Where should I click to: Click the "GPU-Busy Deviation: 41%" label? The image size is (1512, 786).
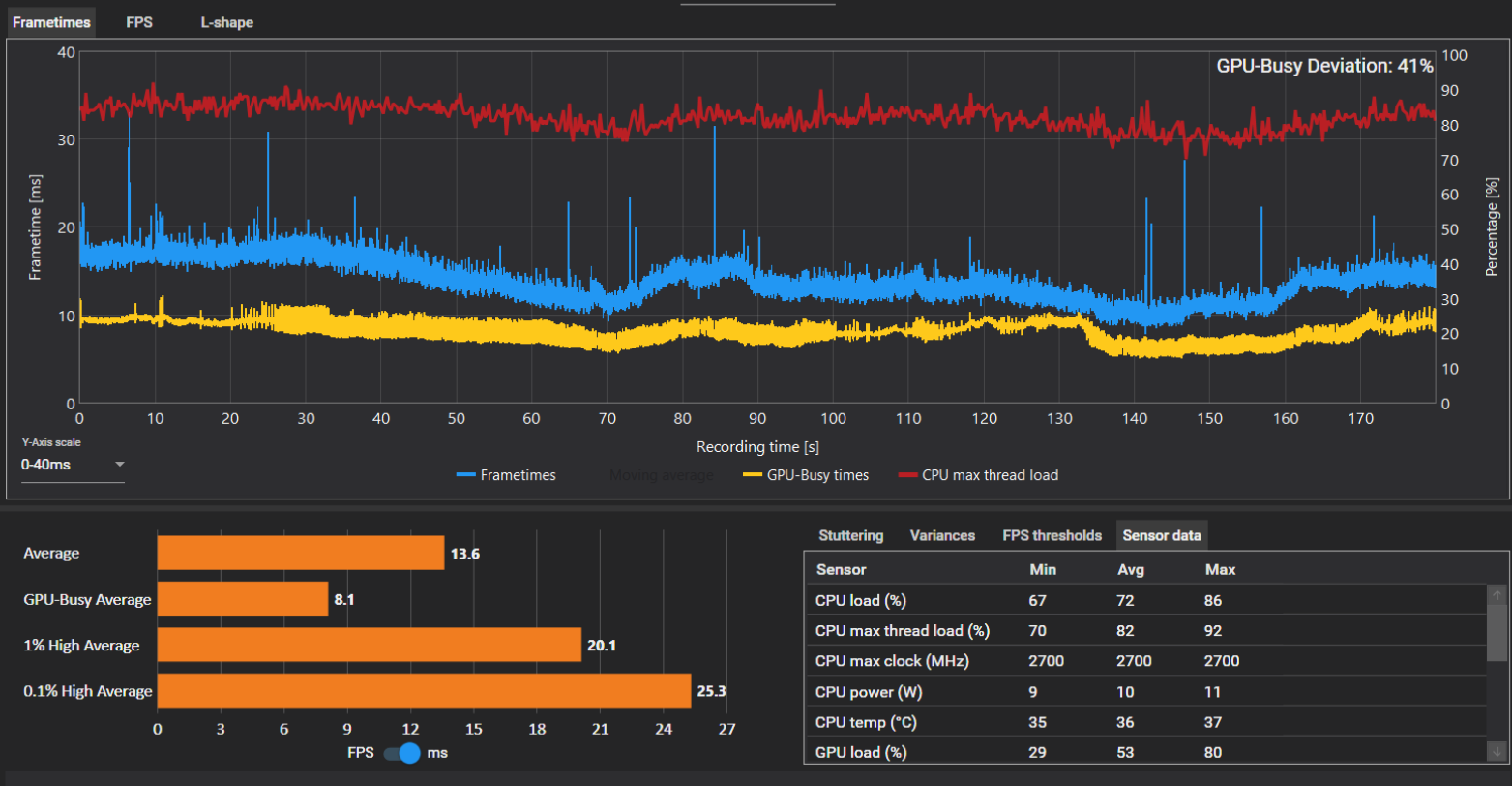pos(1324,66)
